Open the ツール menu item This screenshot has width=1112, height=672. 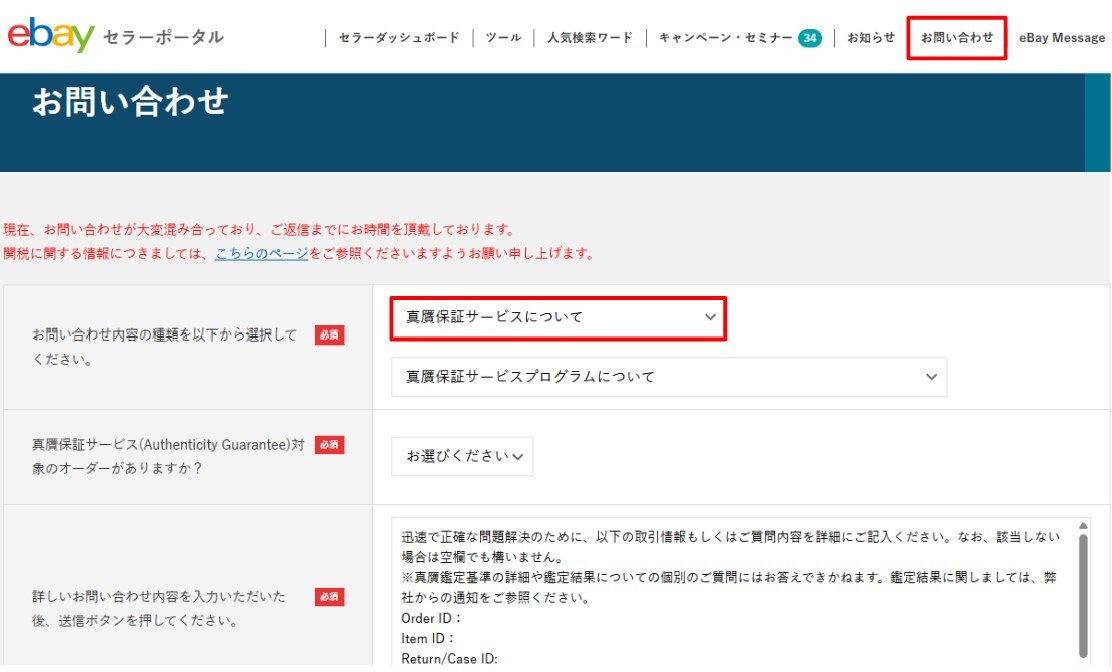pos(504,36)
